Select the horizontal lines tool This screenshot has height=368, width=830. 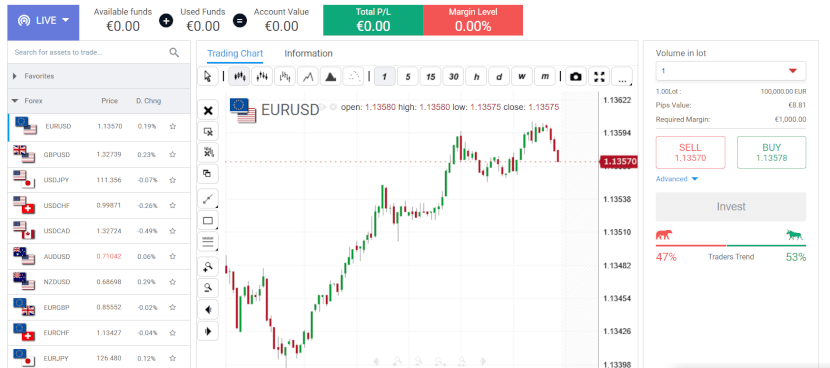(x=208, y=242)
